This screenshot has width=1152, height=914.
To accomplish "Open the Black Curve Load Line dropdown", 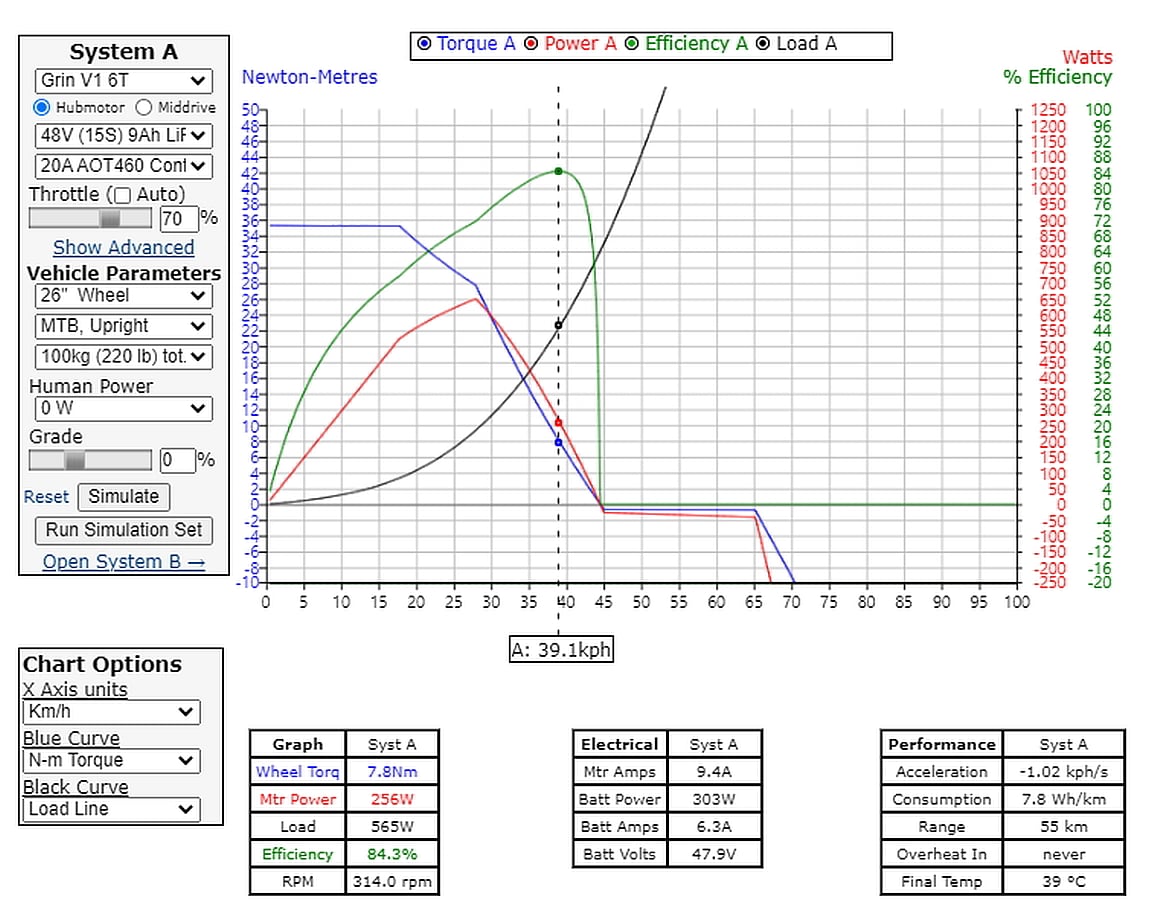I will tap(112, 809).
